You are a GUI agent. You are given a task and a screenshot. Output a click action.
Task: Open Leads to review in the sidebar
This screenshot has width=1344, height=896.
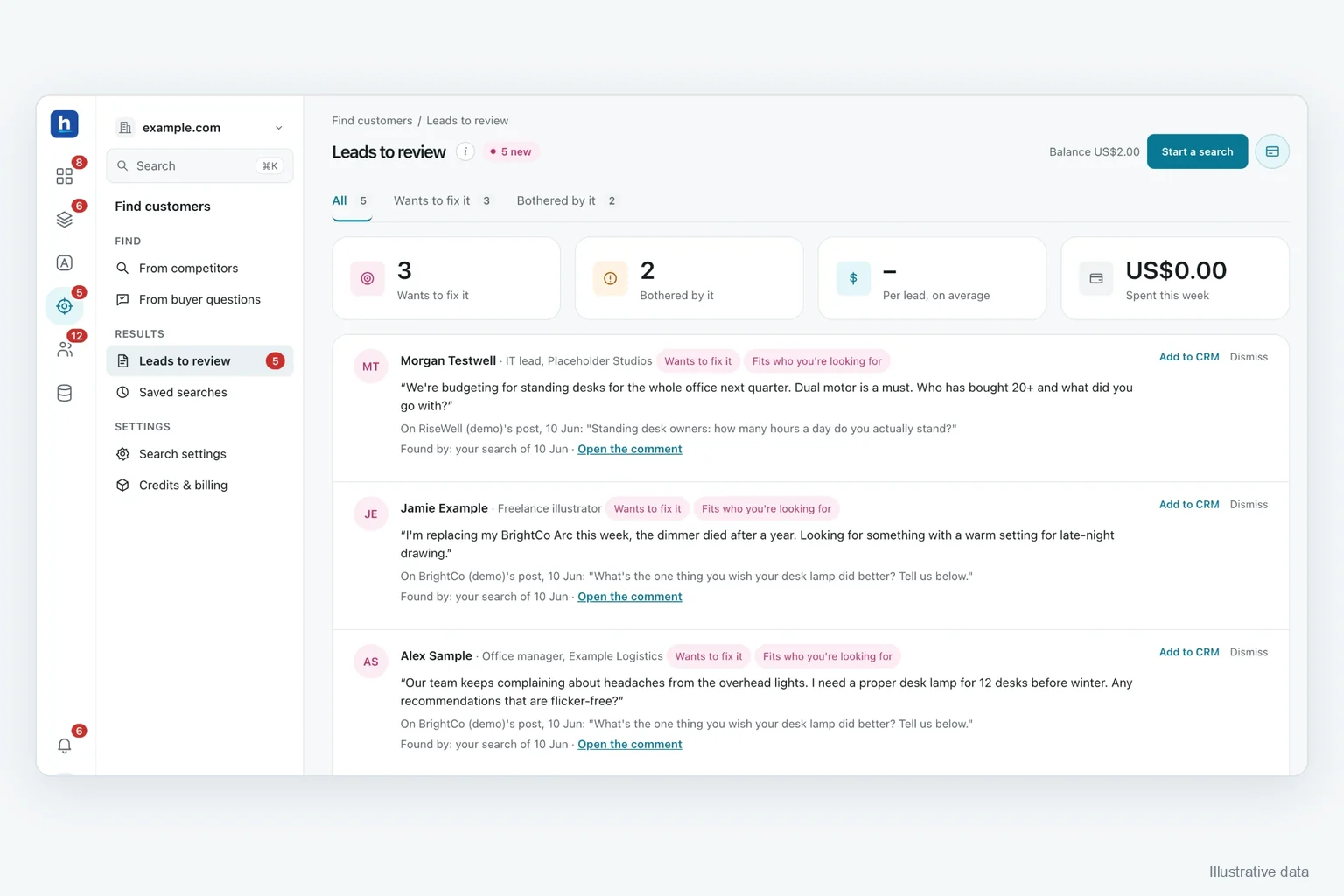[x=199, y=360]
